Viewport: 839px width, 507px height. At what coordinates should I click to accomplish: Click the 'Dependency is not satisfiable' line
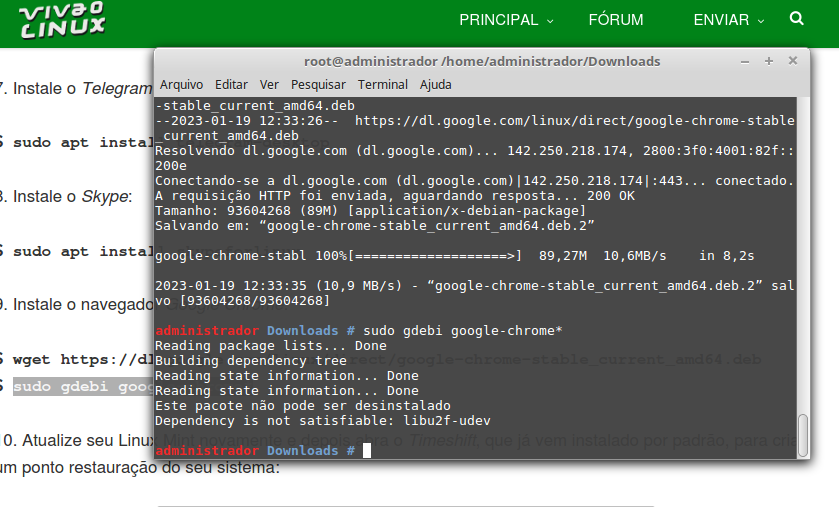click(x=323, y=421)
